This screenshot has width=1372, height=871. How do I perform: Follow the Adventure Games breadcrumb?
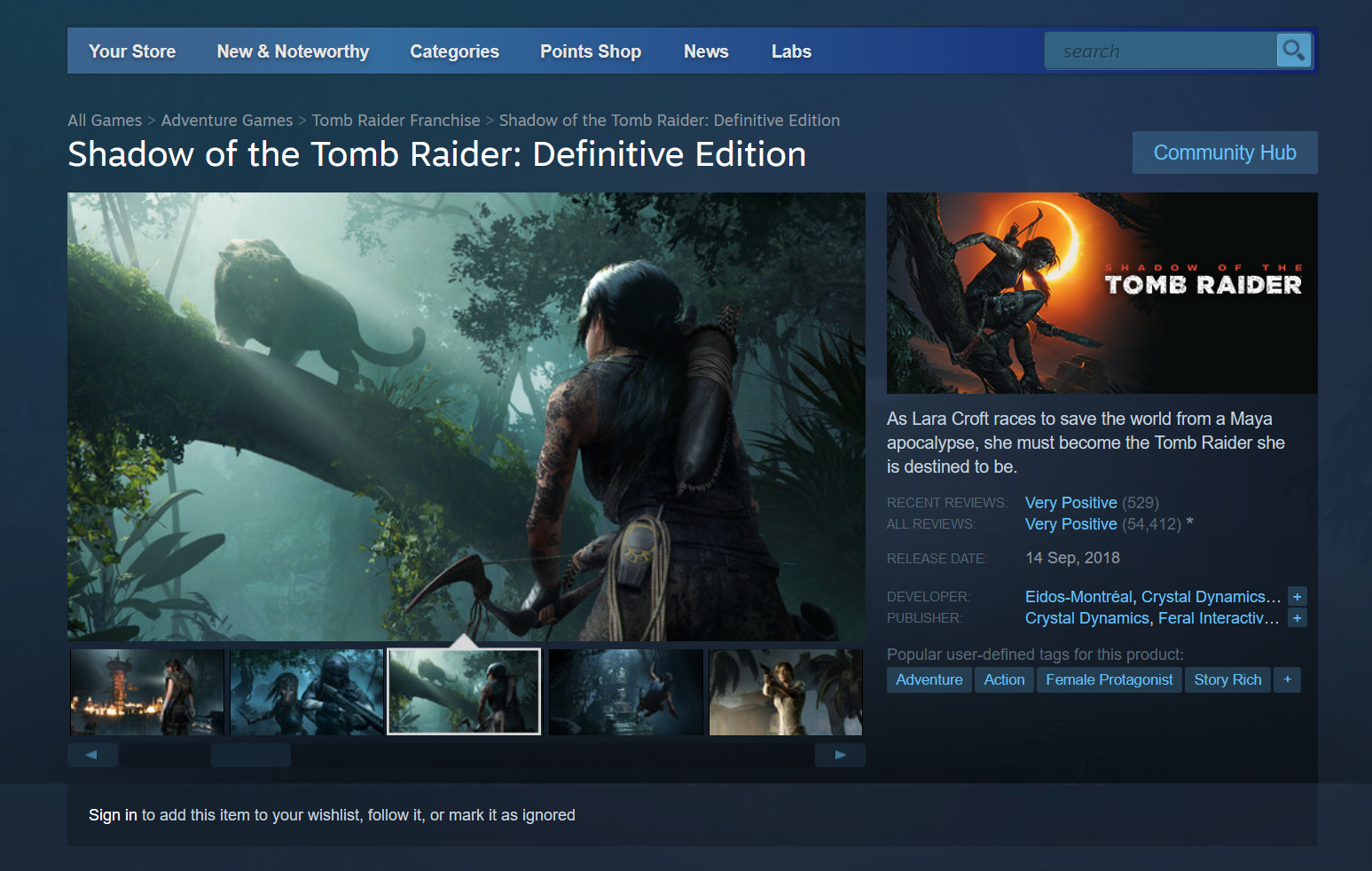pos(227,121)
